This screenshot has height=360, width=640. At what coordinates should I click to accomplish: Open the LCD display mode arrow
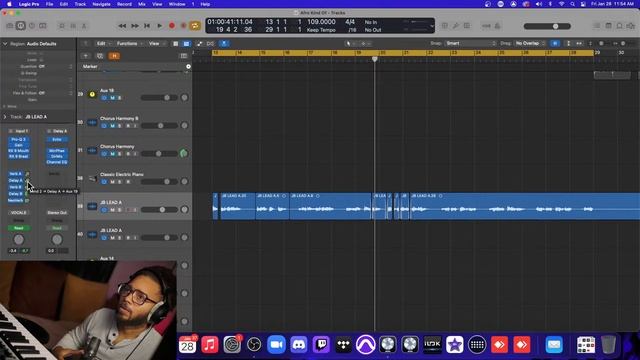432,26
